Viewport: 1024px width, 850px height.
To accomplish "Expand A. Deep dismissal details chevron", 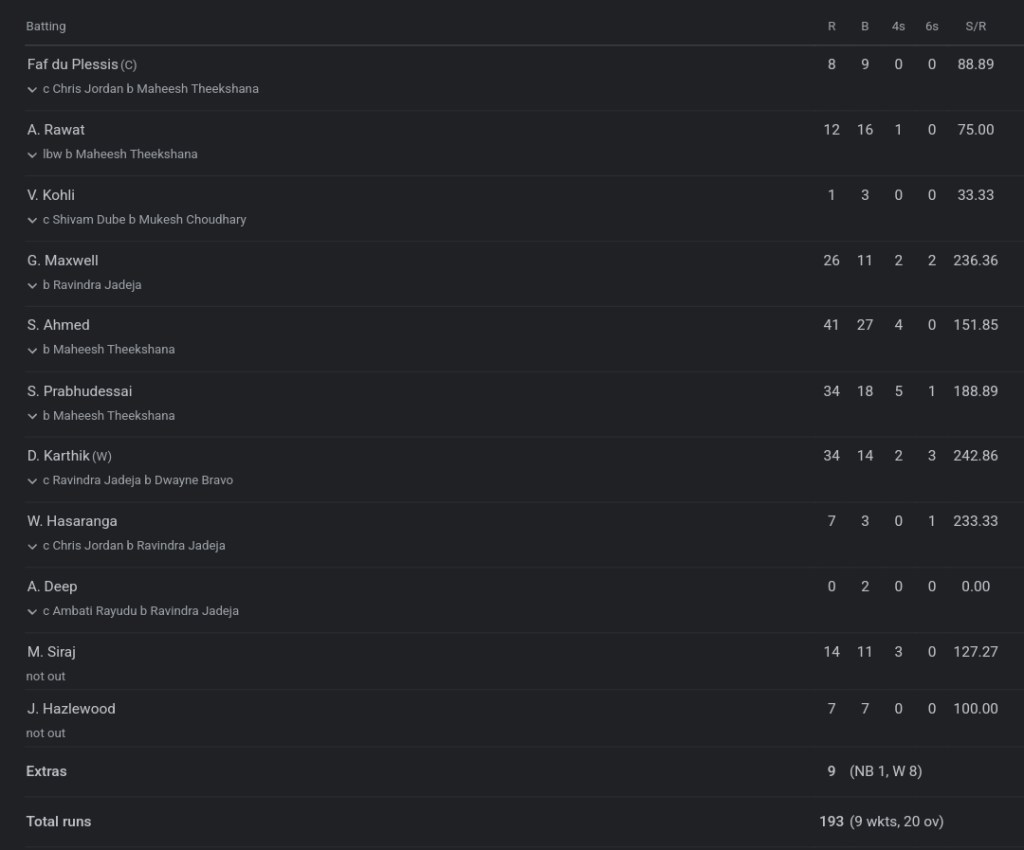I will pyautogui.click(x=33, y=611).
